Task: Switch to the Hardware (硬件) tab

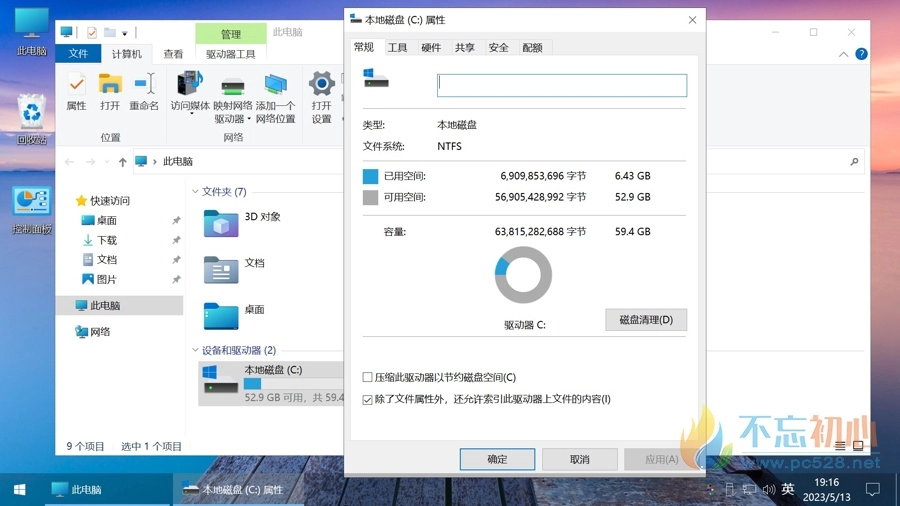Action: [431, 48]
